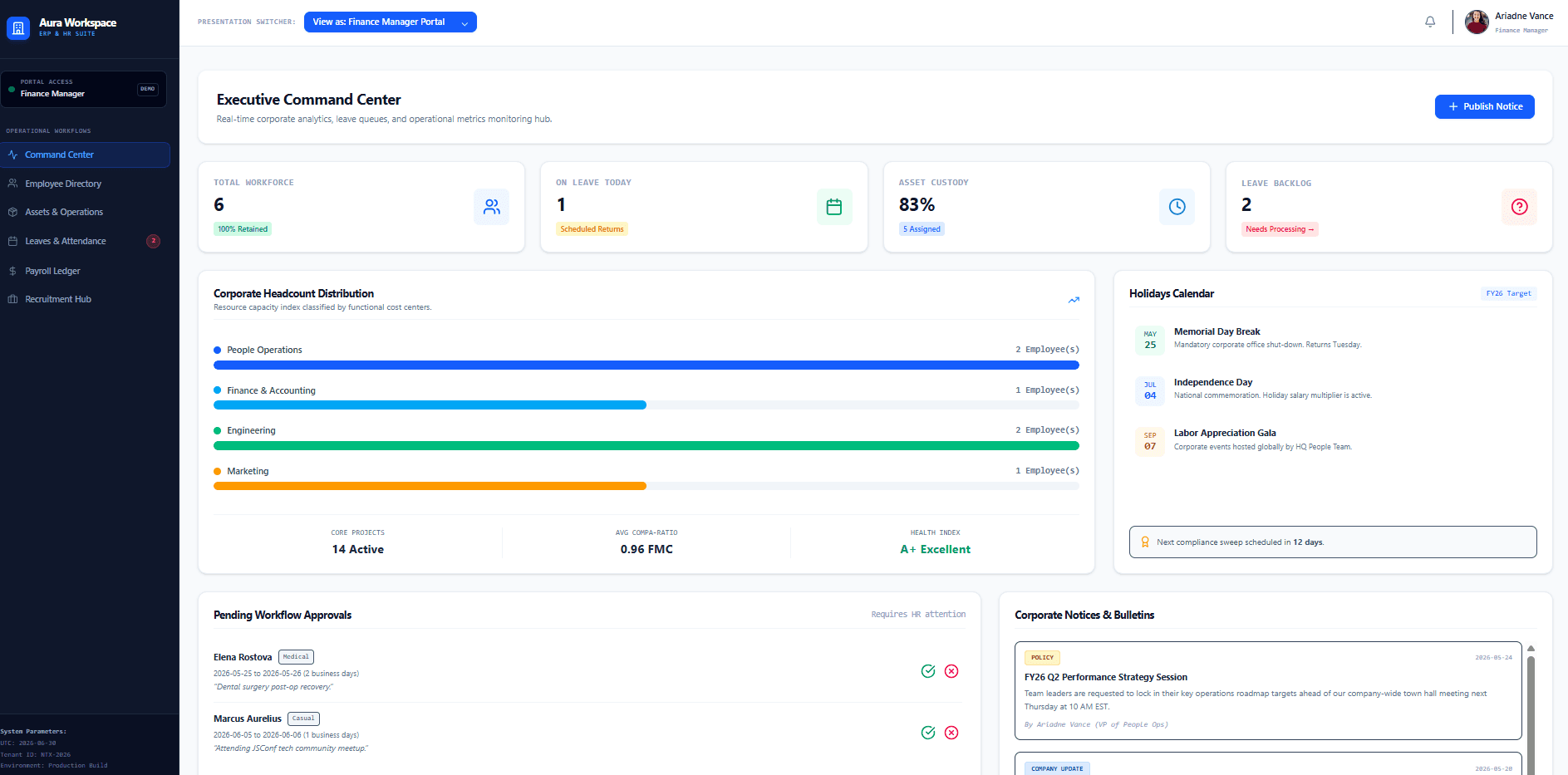This screenshot has height=775, width=1568.
Task: Click the Aura Workspace building logo icon
Action: click(x=18, y=27)
